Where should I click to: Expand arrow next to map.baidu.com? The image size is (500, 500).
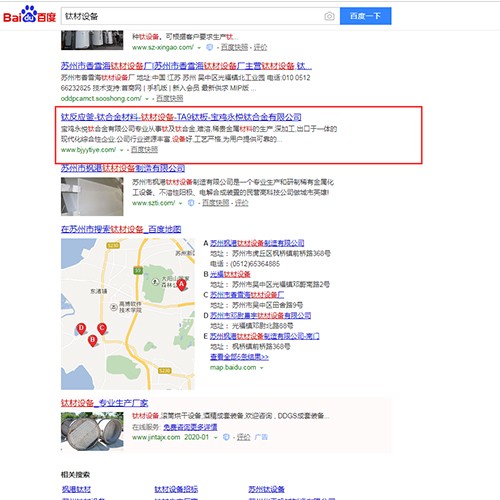click(262, 368)
